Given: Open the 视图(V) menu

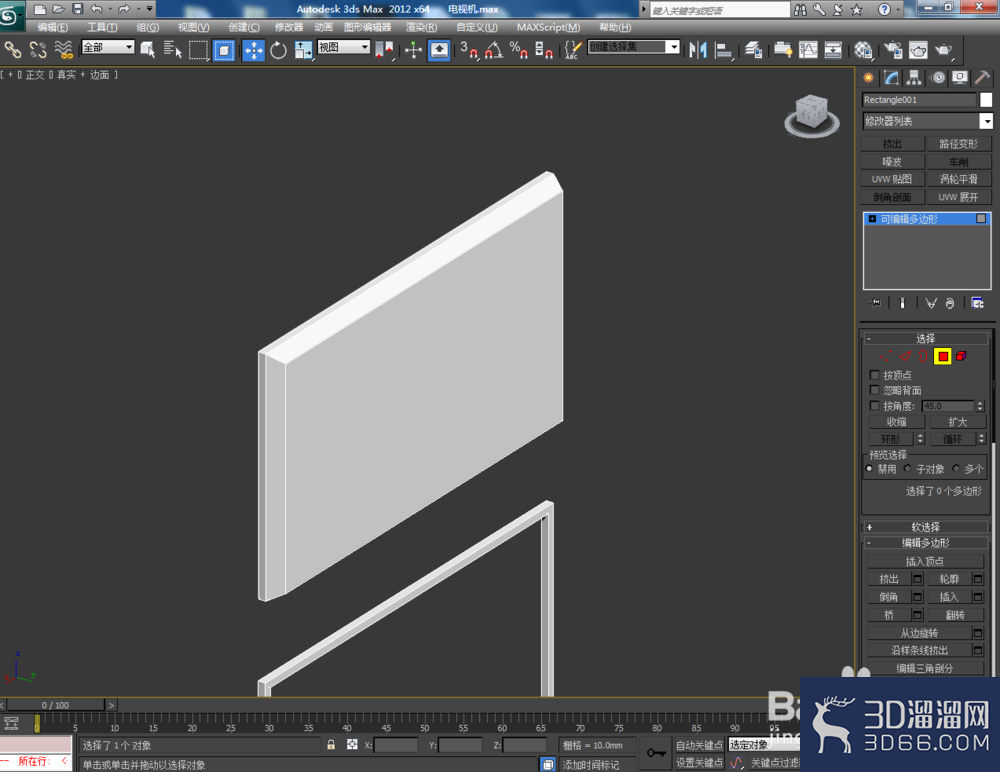Looking at the screenshot, I should click(193, 27).
